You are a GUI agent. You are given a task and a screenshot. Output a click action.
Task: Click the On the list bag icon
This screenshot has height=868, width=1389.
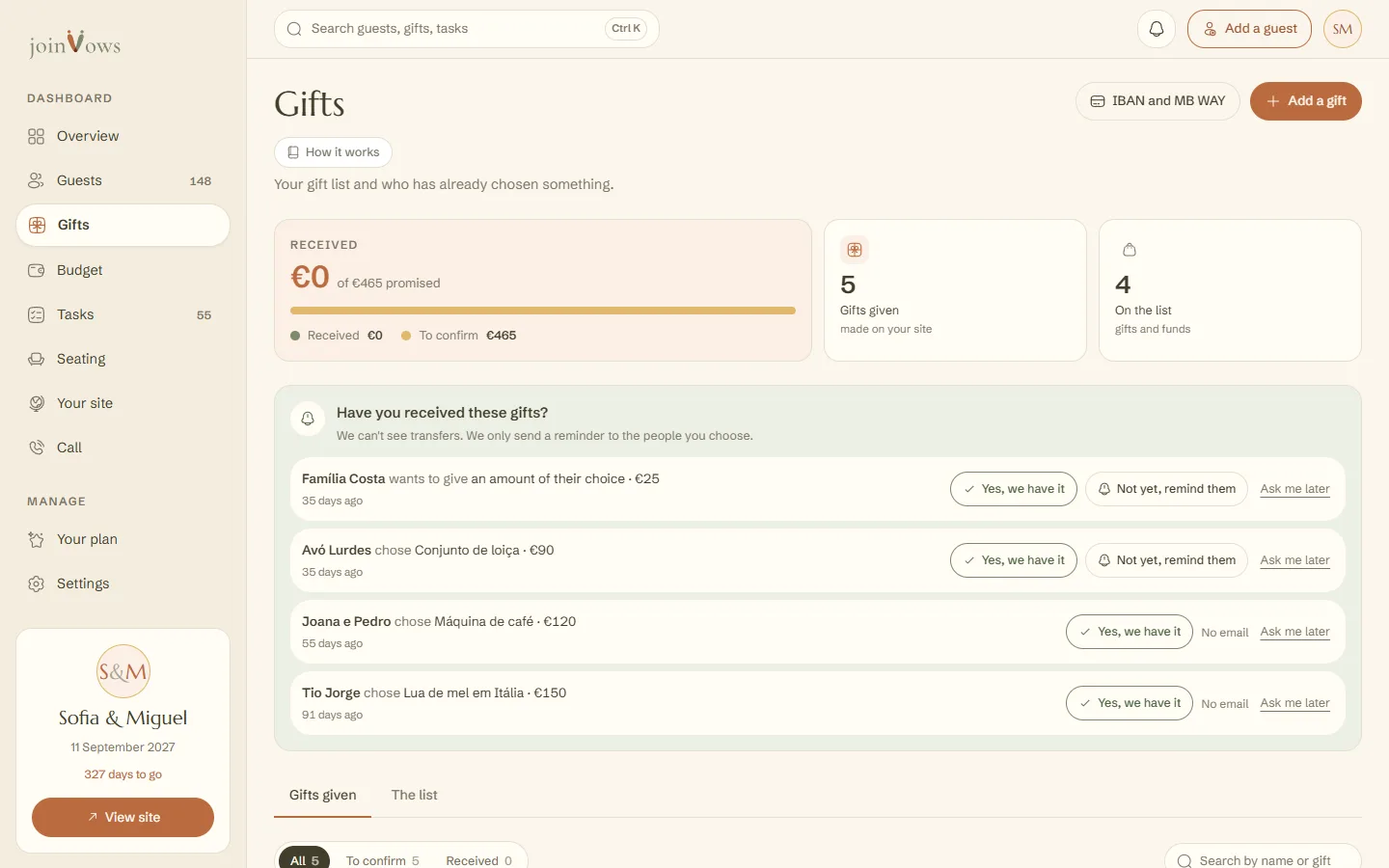click(1130, 250)
